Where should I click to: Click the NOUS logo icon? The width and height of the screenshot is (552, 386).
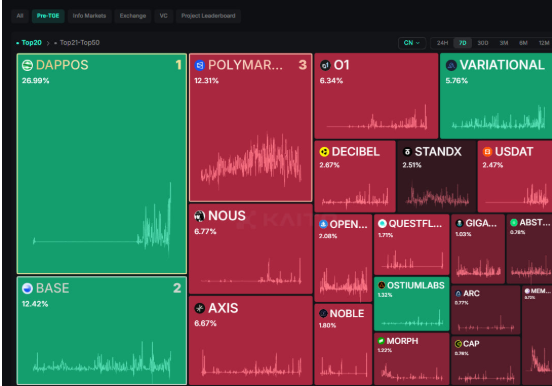click(x=200, y=216)
